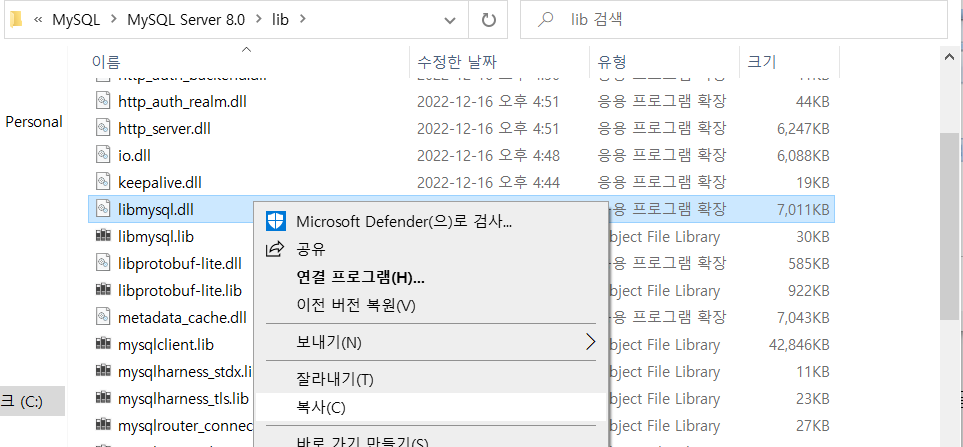The height and width of the screenshot is (447, 963).
Task: Click the mysqlharness_stdx library icon
Action: coord(103,371)
